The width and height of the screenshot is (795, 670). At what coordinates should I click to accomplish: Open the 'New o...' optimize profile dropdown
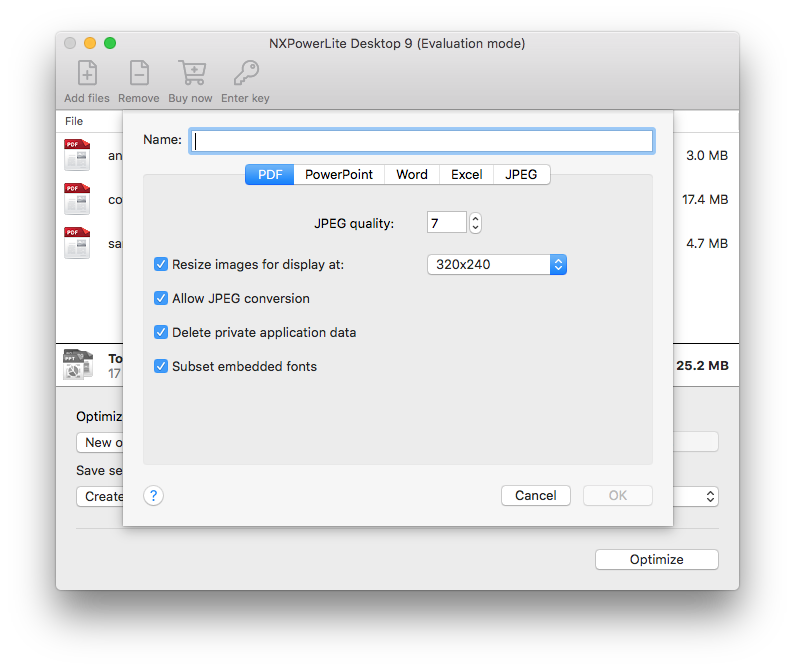[x=100, y=442]
